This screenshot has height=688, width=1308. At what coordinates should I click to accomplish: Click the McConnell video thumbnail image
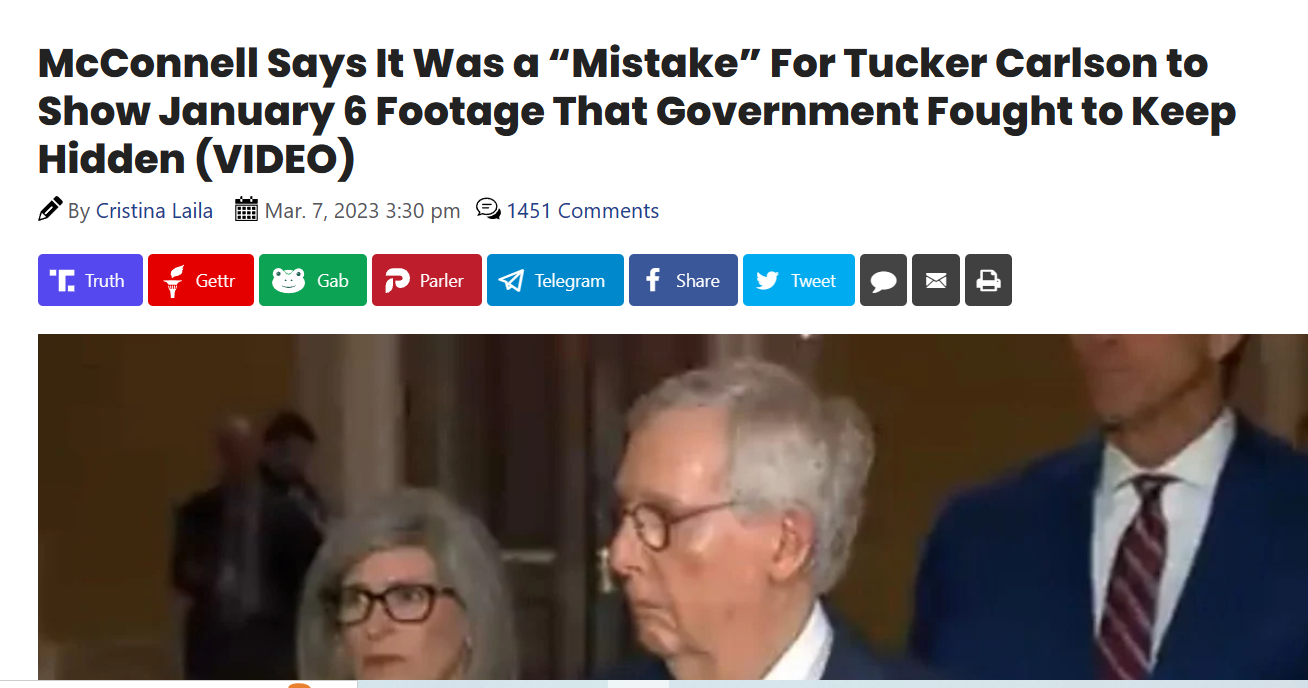click(673, 507)
